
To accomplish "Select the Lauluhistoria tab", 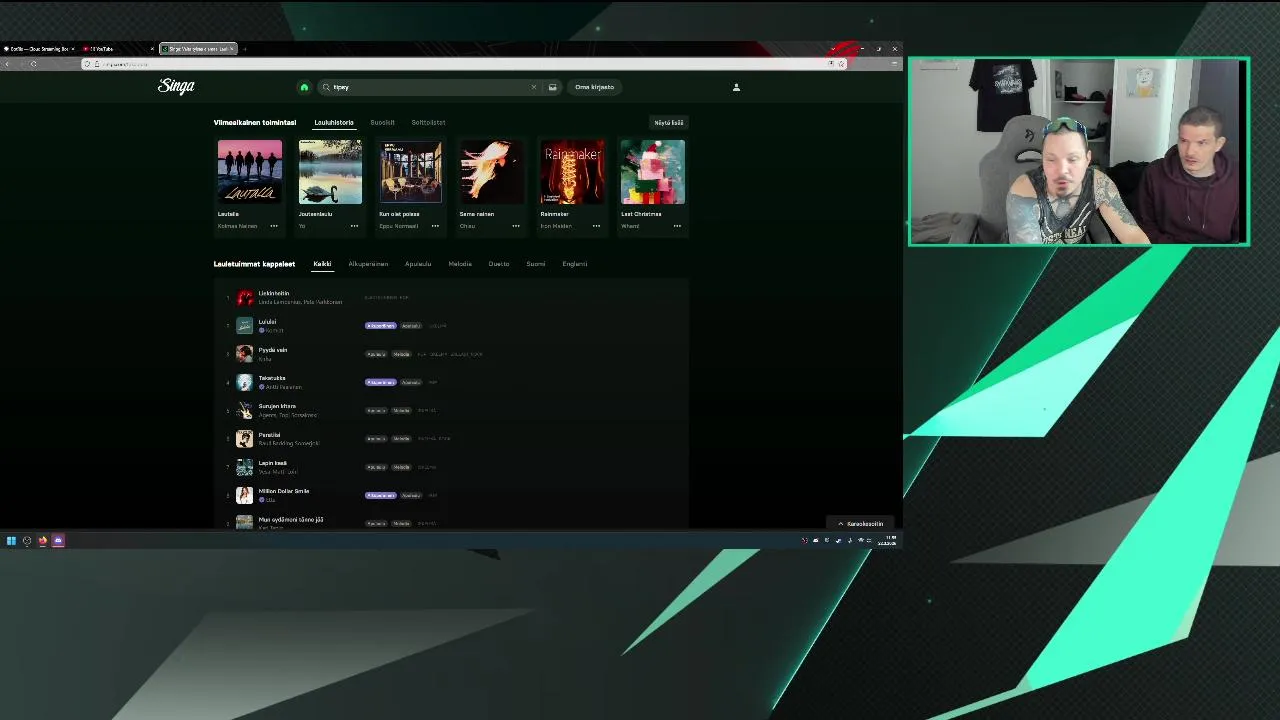I will 334,122.
